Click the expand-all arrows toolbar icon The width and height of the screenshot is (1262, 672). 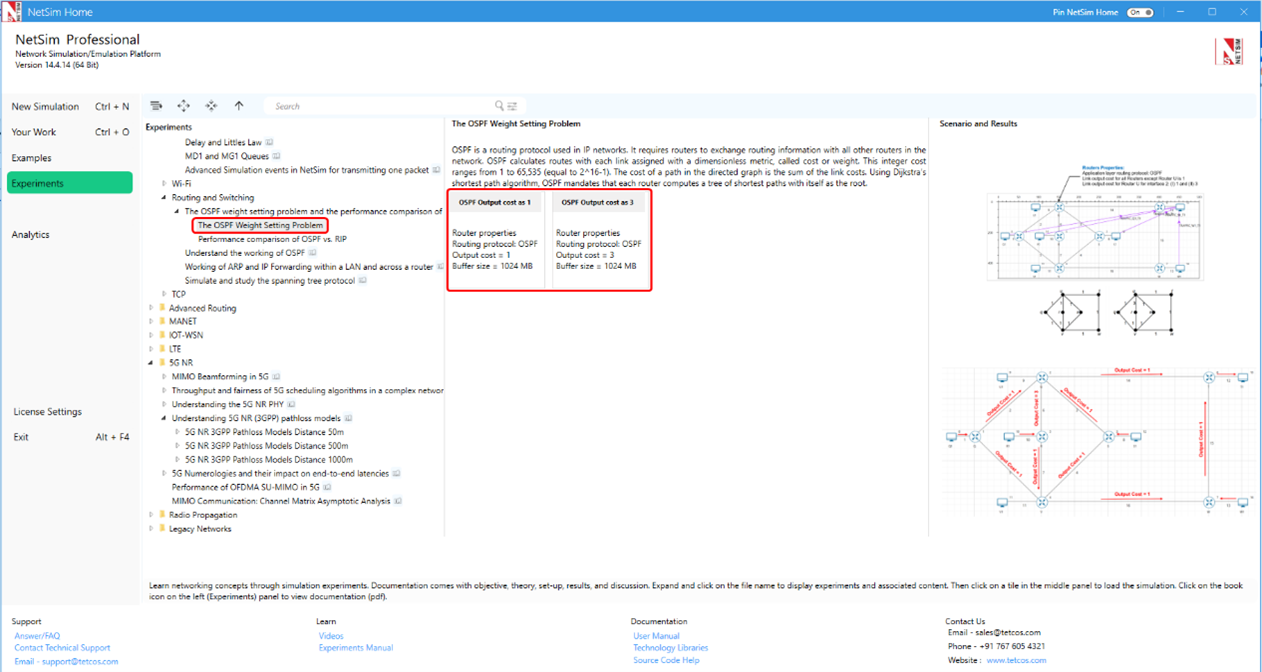[183, 106]
